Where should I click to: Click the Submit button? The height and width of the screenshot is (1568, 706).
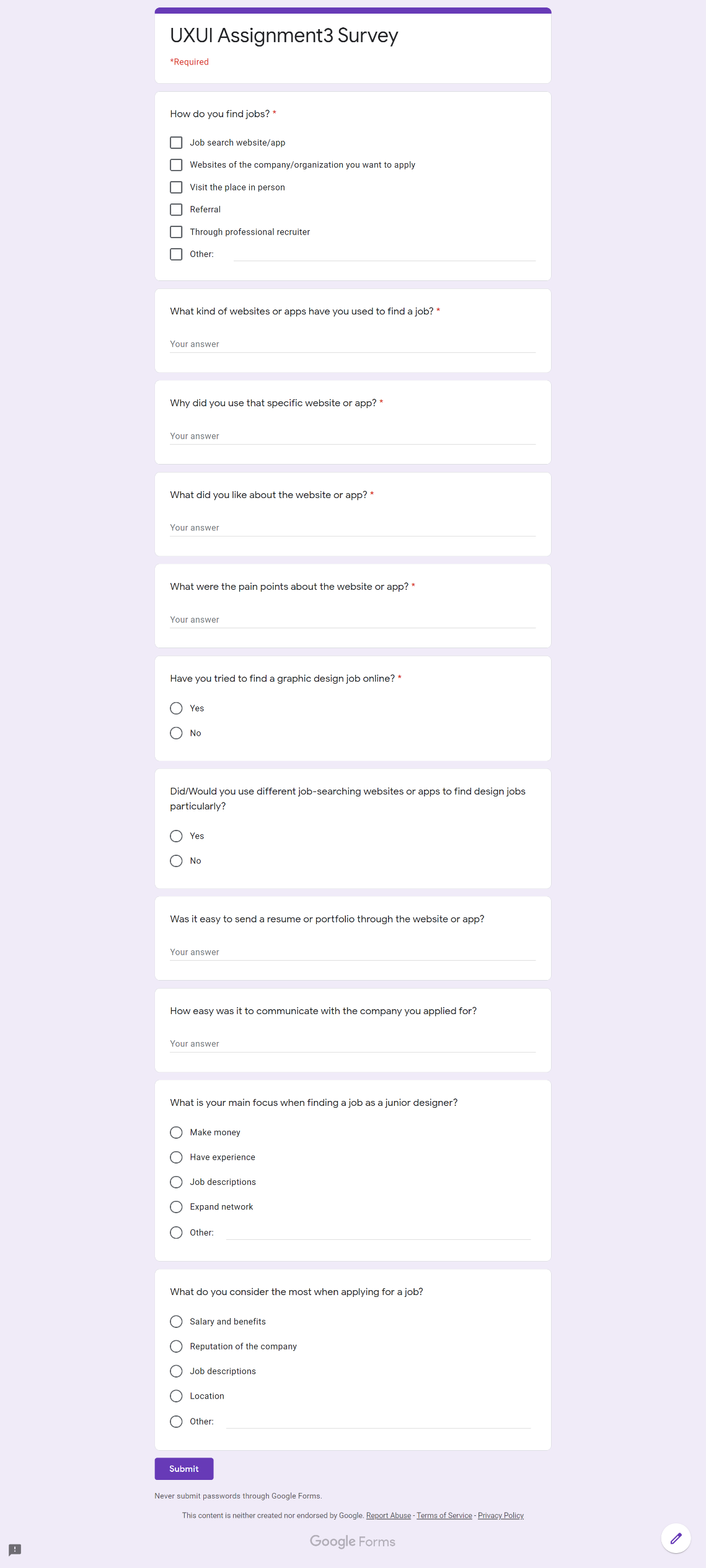click(184, 1469)
